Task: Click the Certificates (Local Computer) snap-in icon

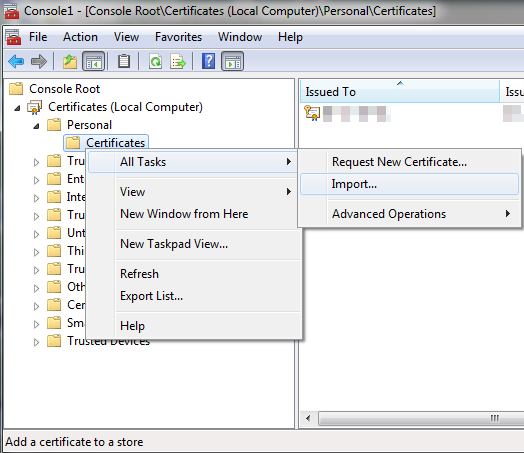Action: coord(34,107)
